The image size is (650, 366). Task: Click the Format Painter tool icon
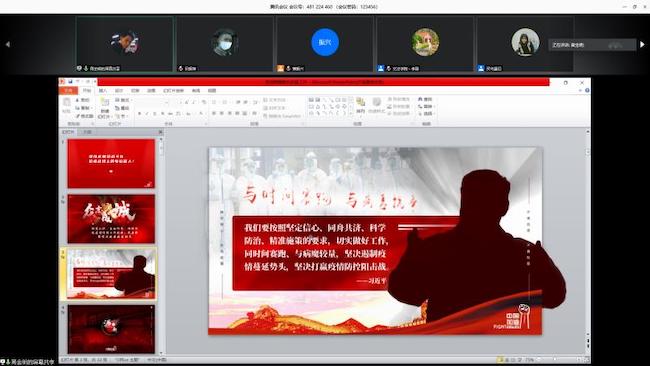click(x=78, y=116)
